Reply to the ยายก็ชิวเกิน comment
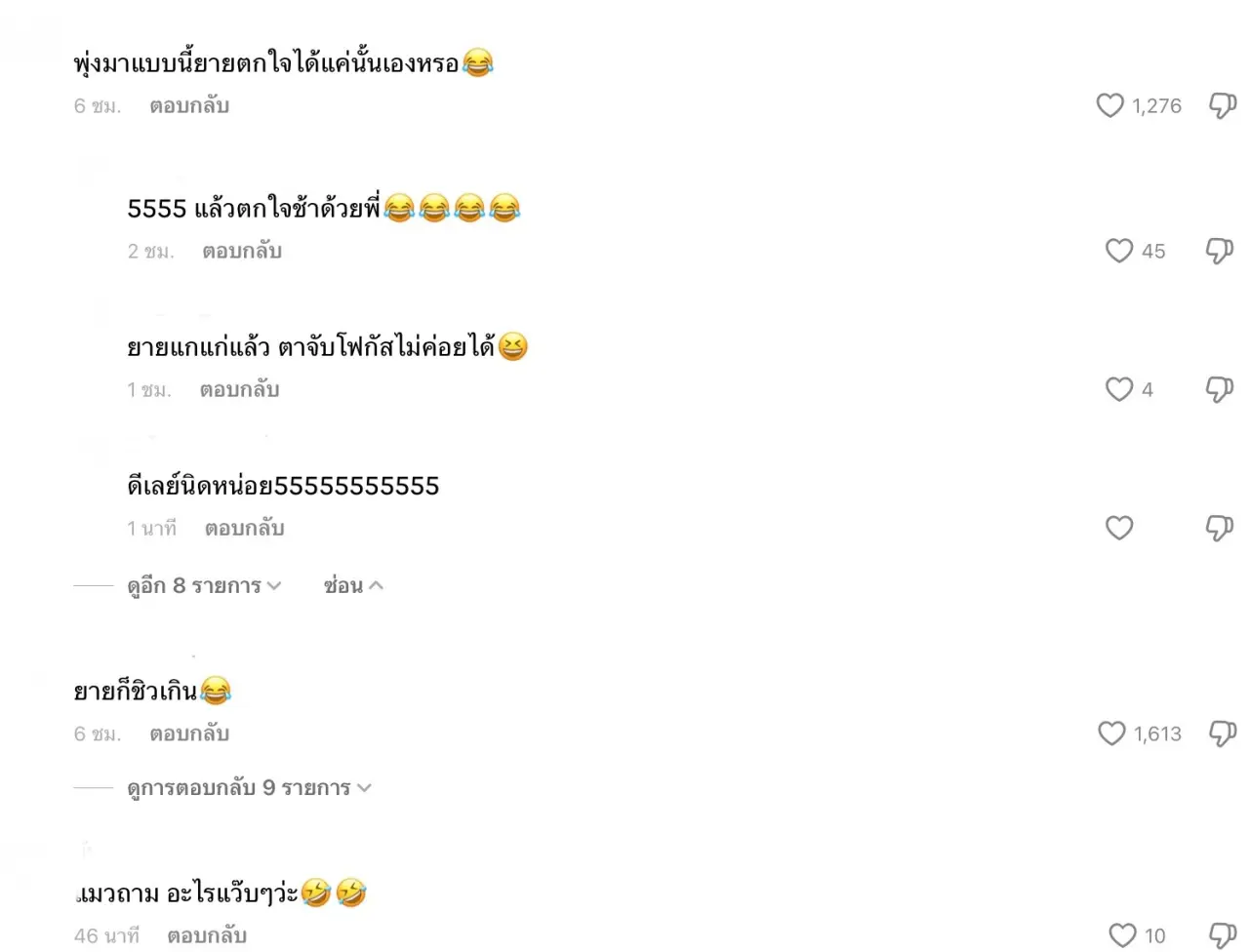 pyautogui.click(x=189, y=734)
